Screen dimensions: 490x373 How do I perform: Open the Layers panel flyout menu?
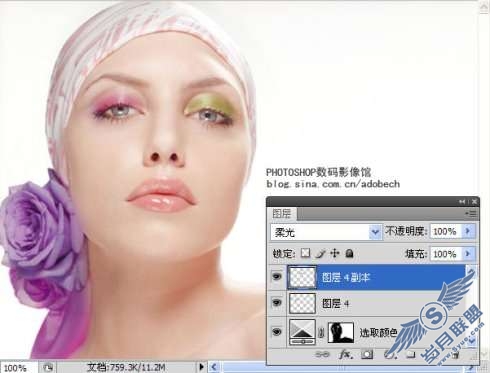click(471, 213)
